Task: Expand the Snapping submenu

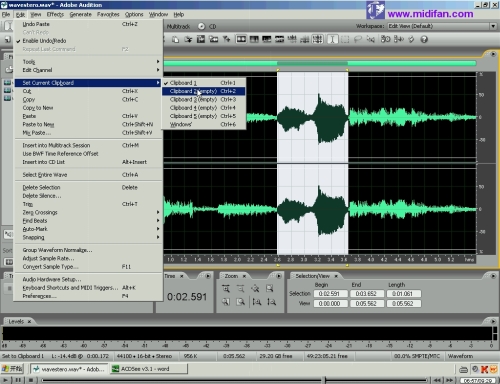Action: [88, 237]
